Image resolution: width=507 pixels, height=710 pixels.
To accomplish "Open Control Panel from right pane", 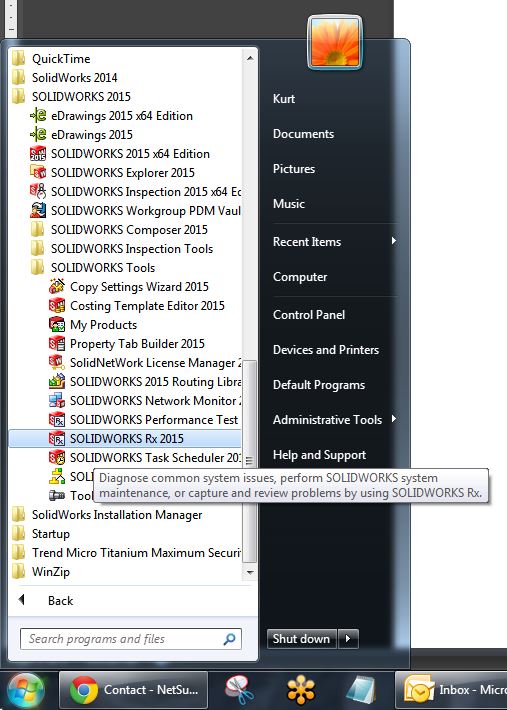I will tap(309, 315).
